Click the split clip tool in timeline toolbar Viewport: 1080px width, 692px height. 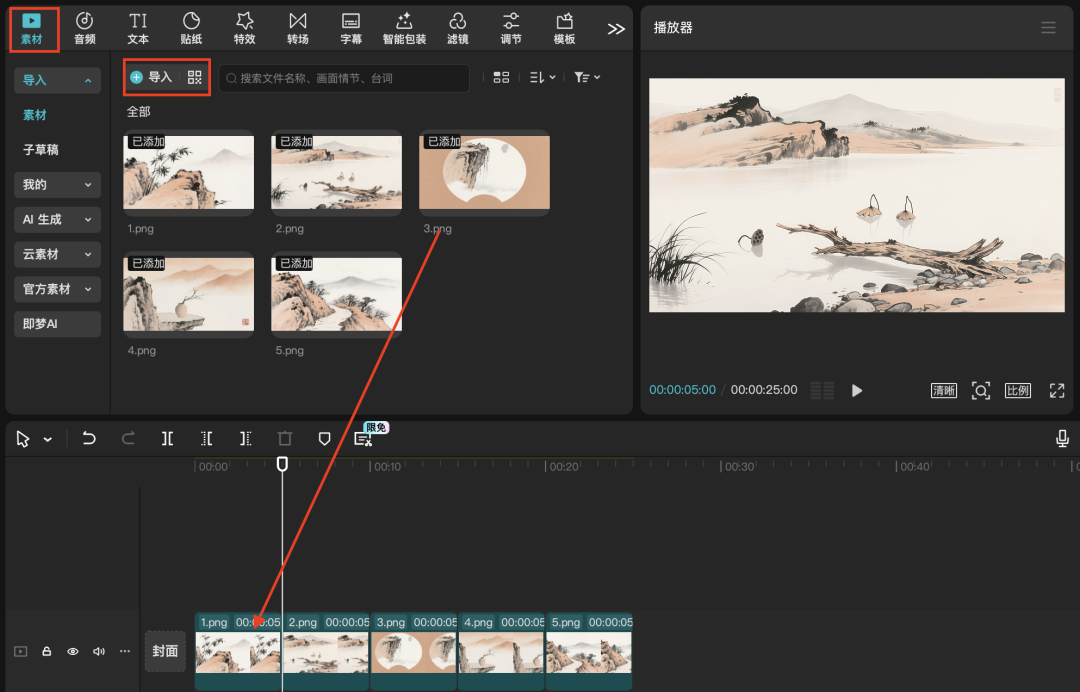tap(167, 438)
